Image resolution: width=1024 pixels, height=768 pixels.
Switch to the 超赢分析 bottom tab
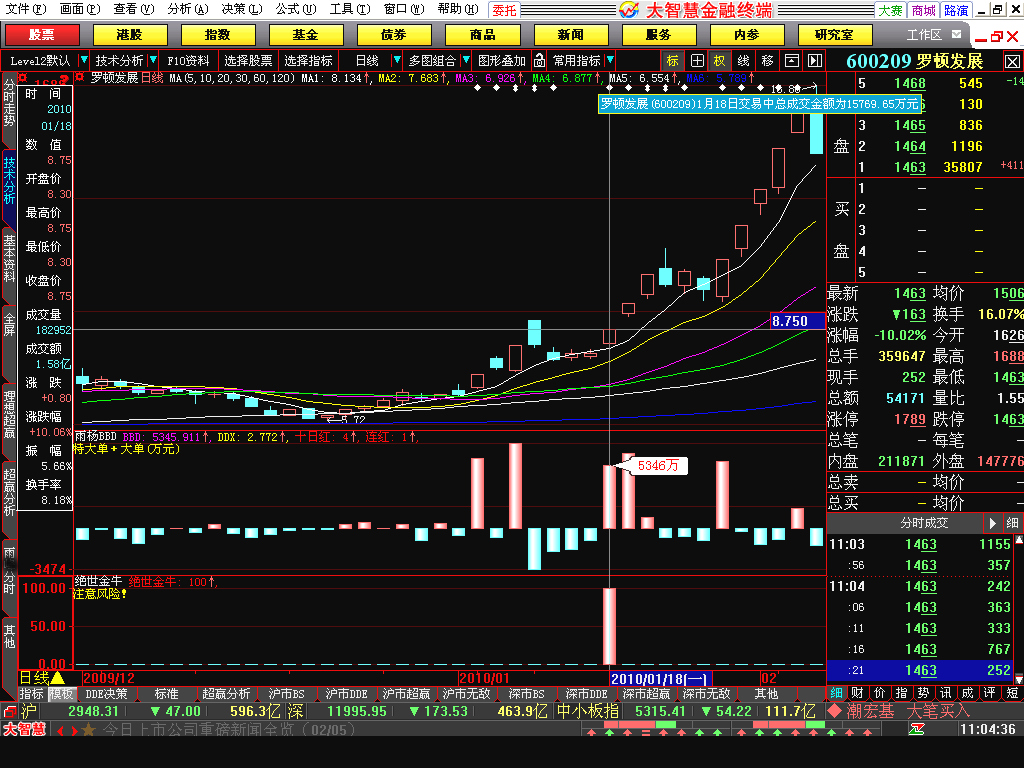(x=226, y=694)
